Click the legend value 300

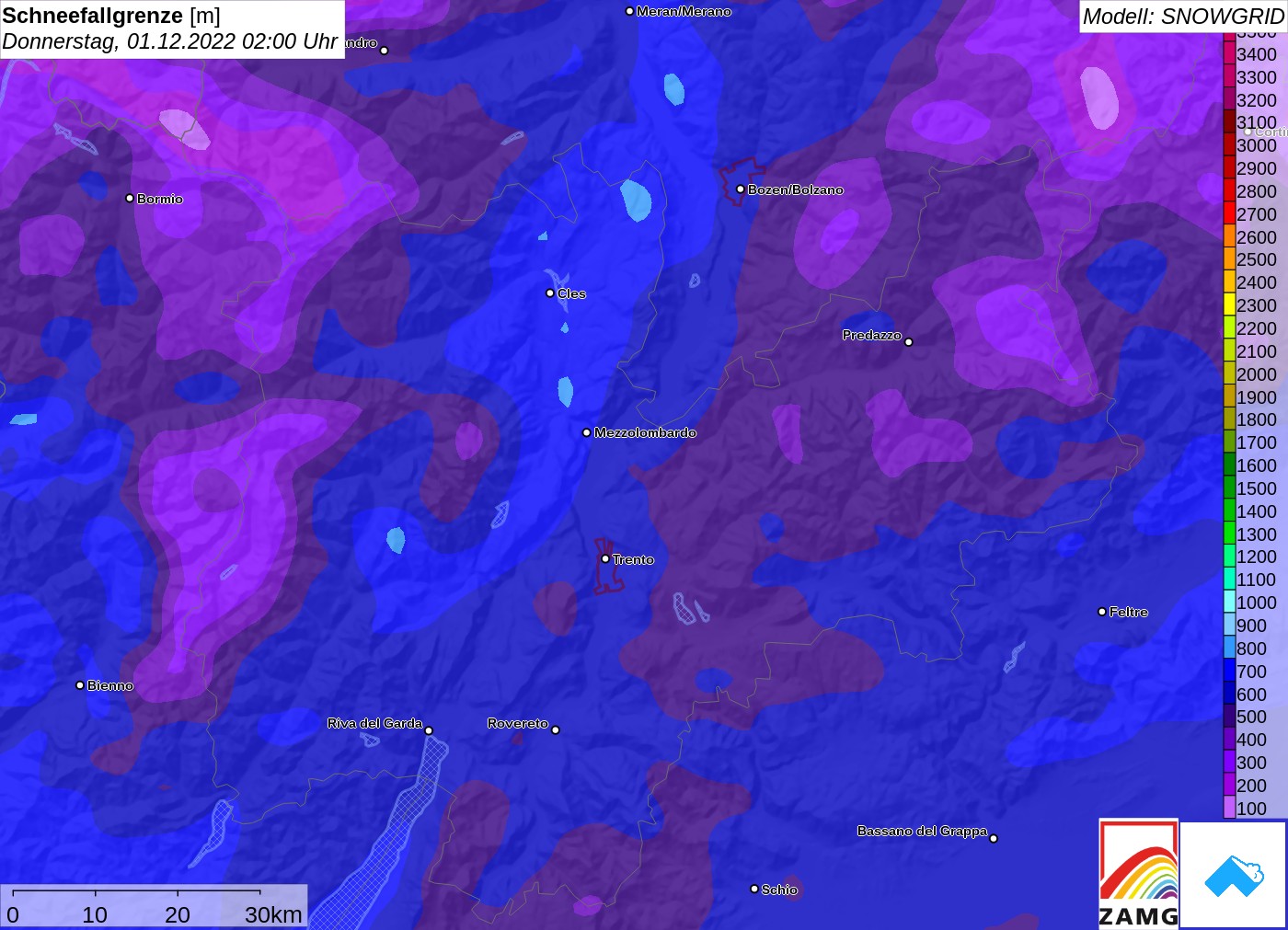pos(1252,763)
